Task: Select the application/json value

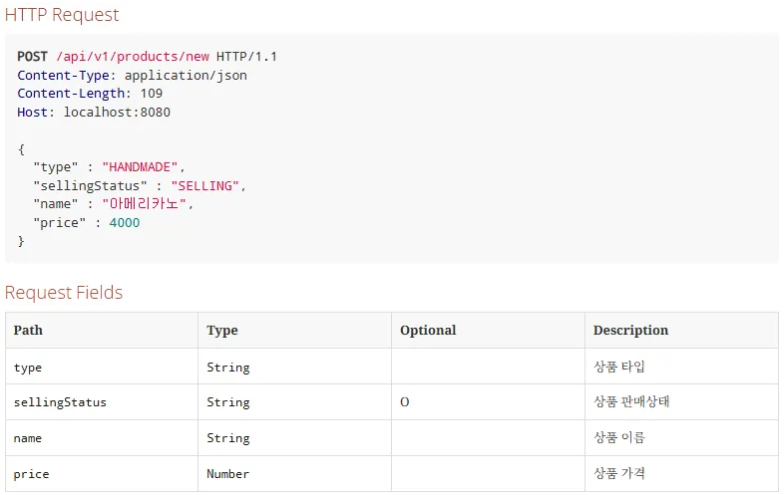Action: click(186, 76)
